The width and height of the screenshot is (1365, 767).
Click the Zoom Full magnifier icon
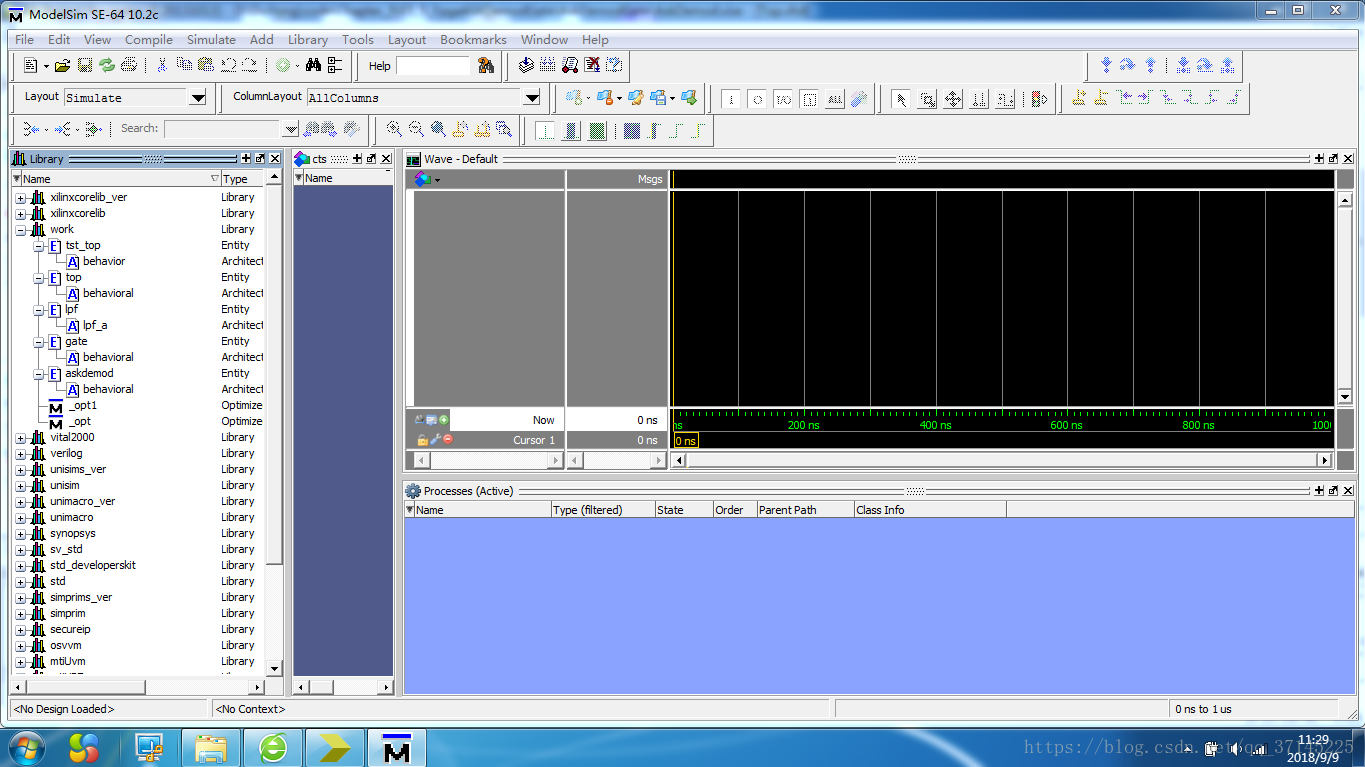[x=438, y=129]
